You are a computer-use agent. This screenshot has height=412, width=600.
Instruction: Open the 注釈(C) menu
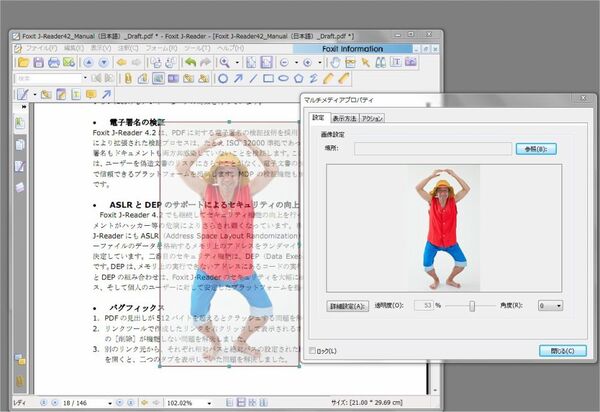128,48
